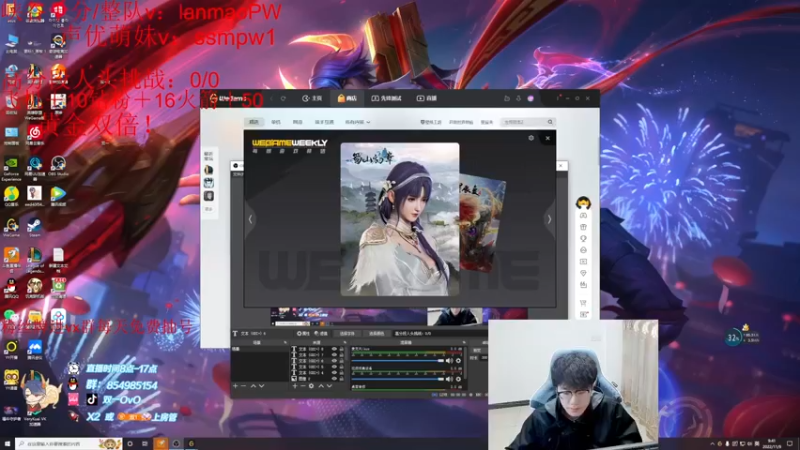Adjust the first mixer volume slider in OBS

point(397,361)
